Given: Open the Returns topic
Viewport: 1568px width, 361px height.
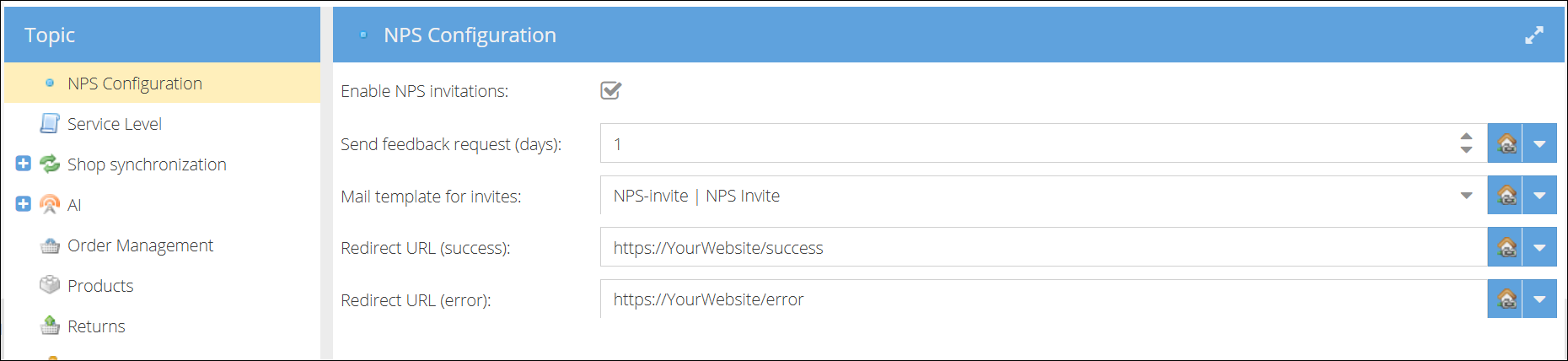Looking at the screenshot, I should tap(96, 326).
